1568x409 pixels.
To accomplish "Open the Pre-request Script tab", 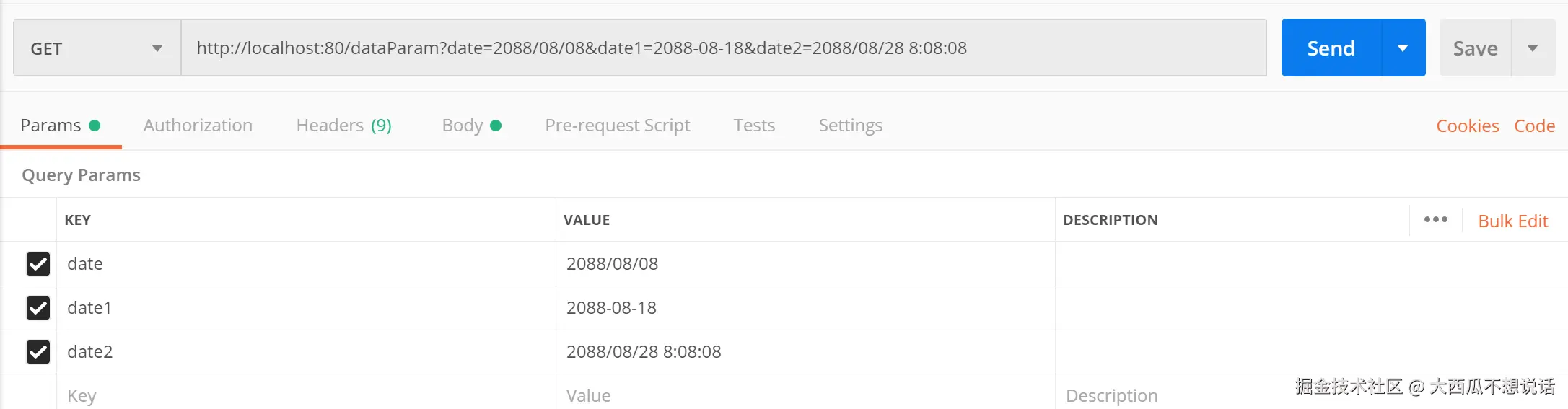I will click(x=617, y=126).
